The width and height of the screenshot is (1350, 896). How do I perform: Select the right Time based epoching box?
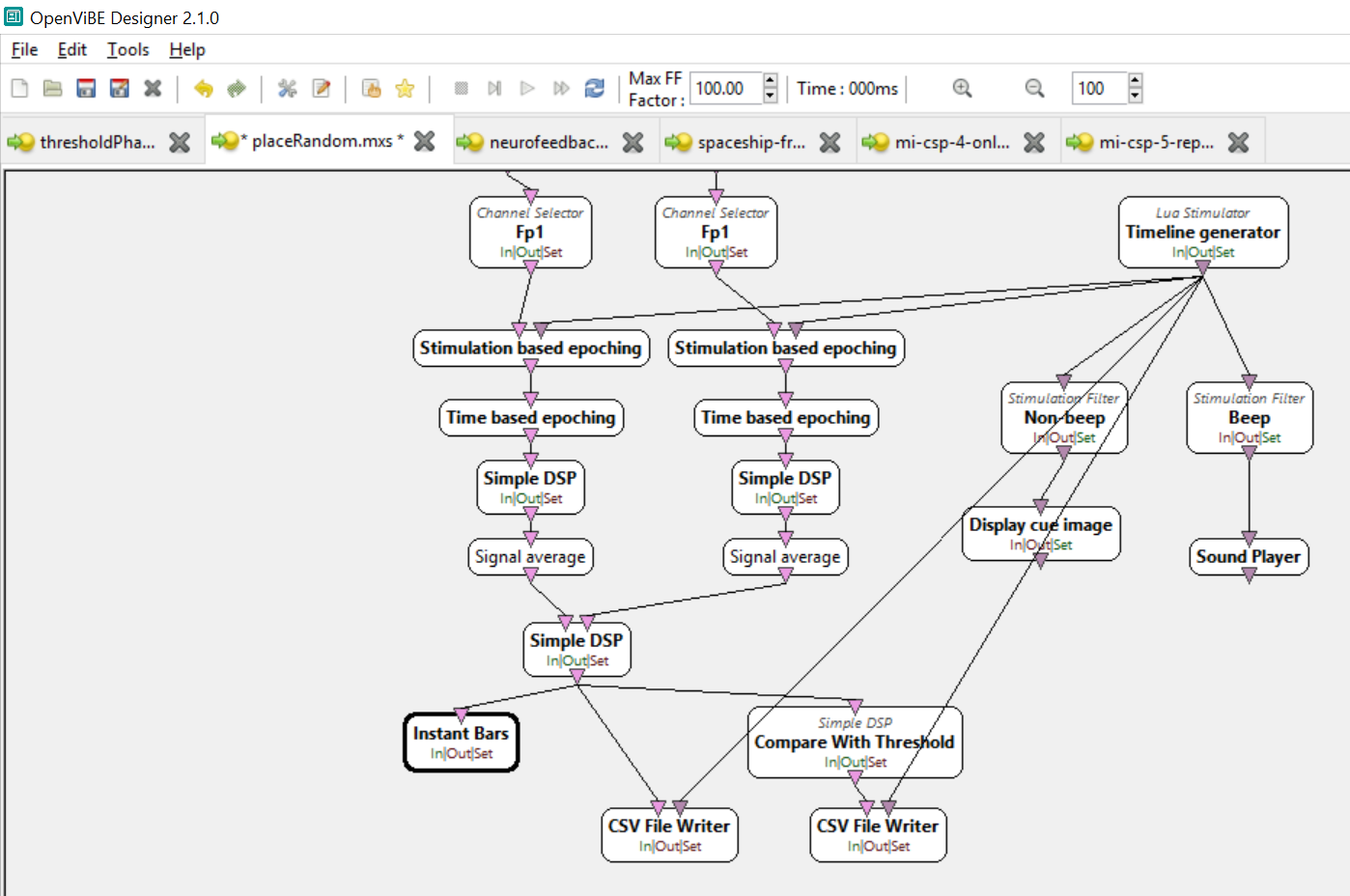pyautogui.click(x=786, y=418)
